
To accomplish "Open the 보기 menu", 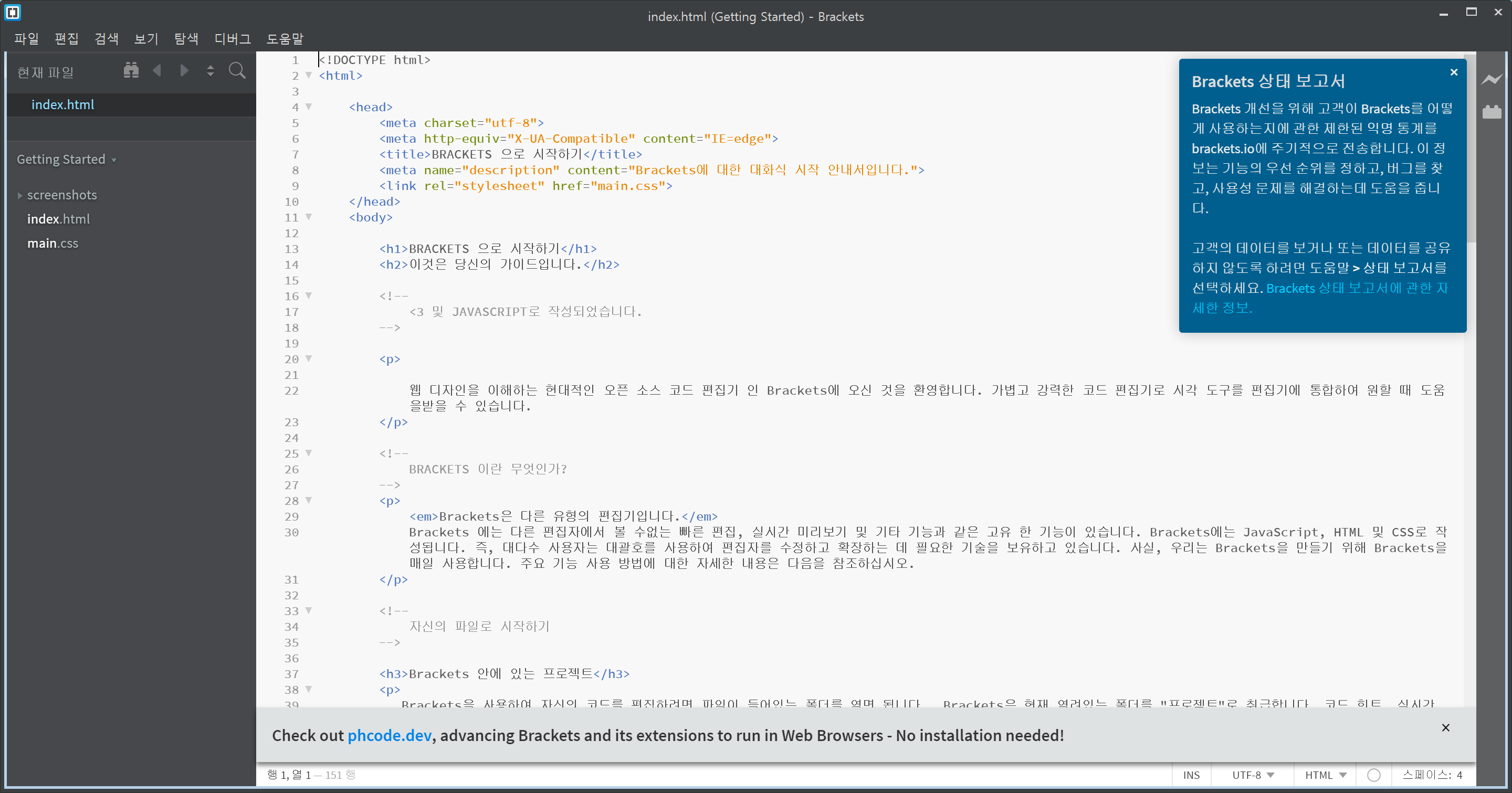I will [x=146, y=39].
